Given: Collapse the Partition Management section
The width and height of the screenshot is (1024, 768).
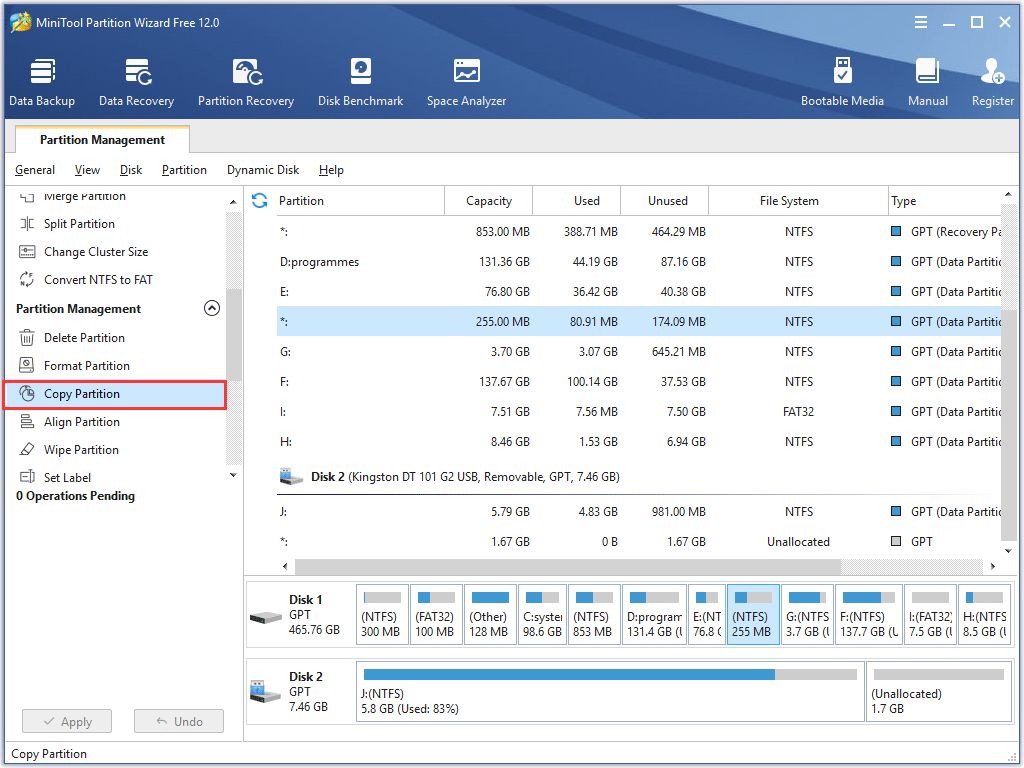Looking at the screenshot, I should tap(212, 308).
